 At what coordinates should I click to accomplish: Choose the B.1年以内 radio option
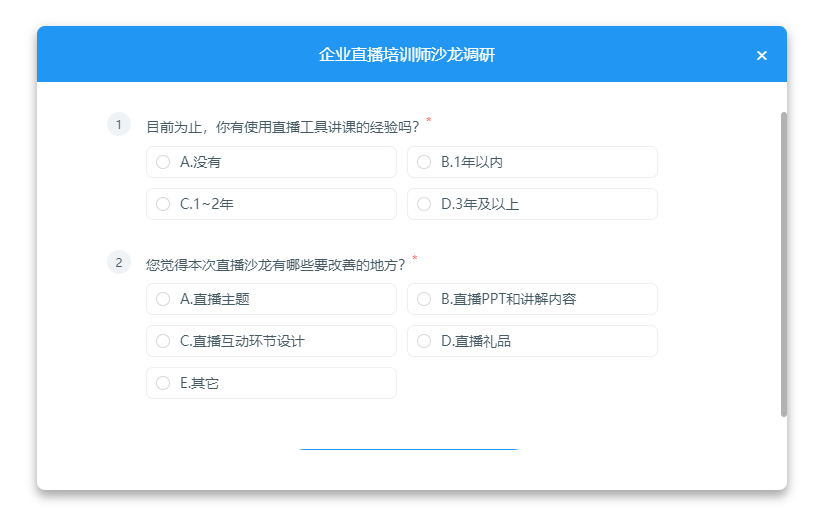coord(424,162)
